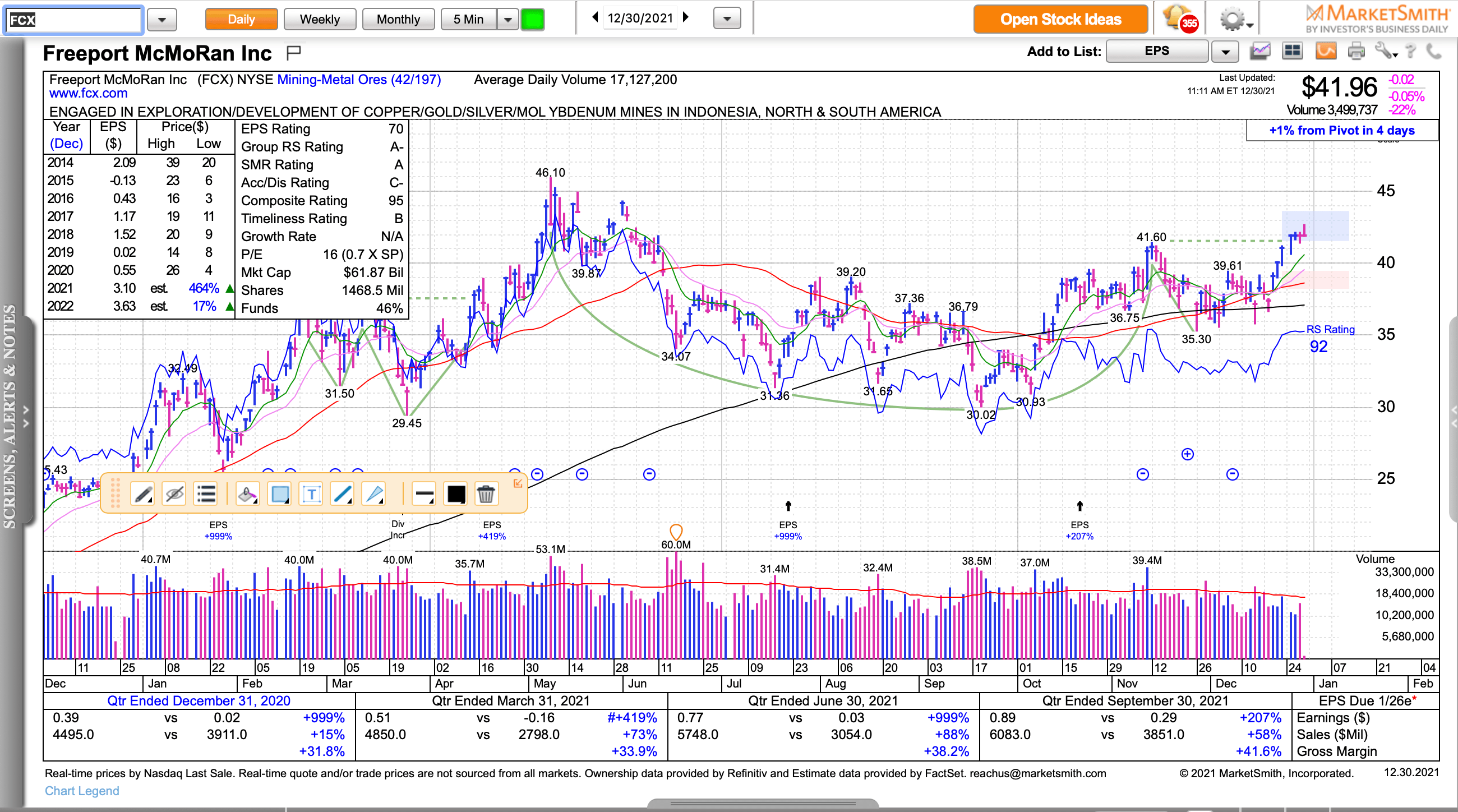Click the EPS +207% earnings marker

(x=1079, y=530)
